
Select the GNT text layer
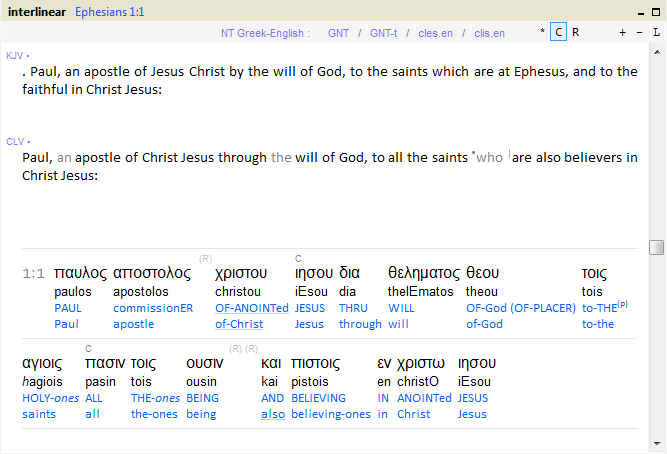point(338,33)
